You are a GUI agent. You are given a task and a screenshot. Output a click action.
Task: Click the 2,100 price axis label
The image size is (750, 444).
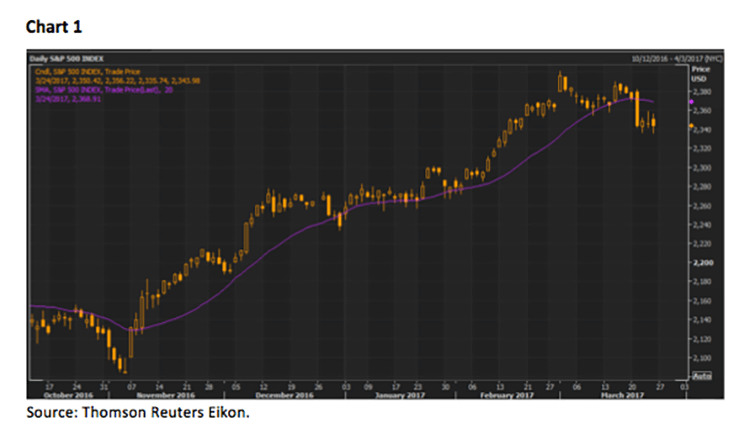pos(701,357)
